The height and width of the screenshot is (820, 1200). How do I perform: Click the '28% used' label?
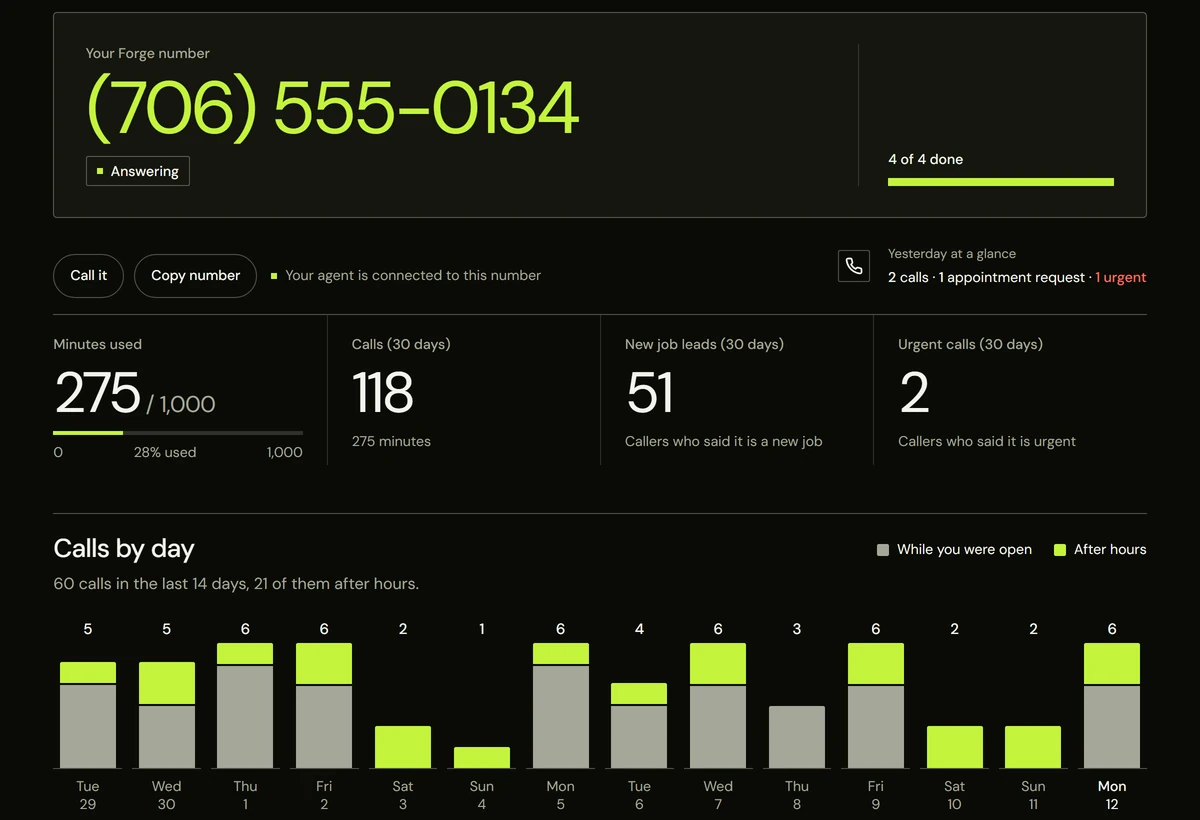(165, 452)
